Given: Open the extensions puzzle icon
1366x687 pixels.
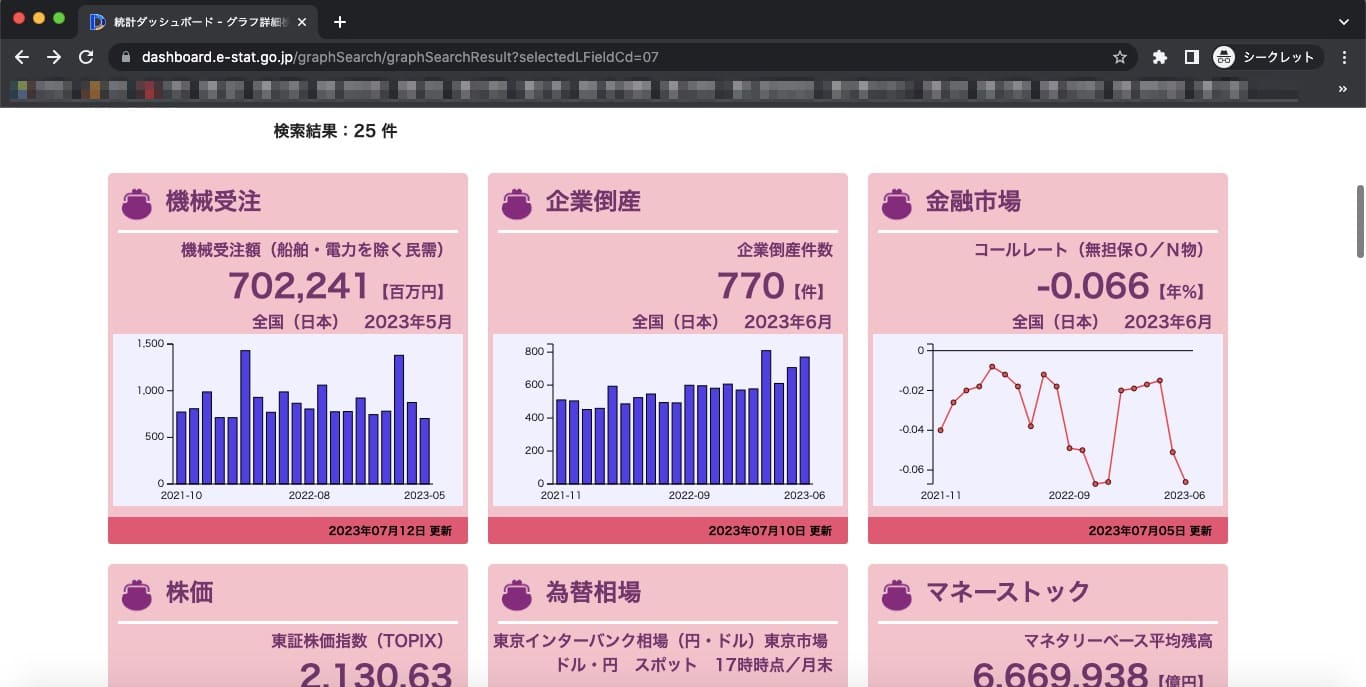Looking at the screenshot, I should click(1160, 57).
